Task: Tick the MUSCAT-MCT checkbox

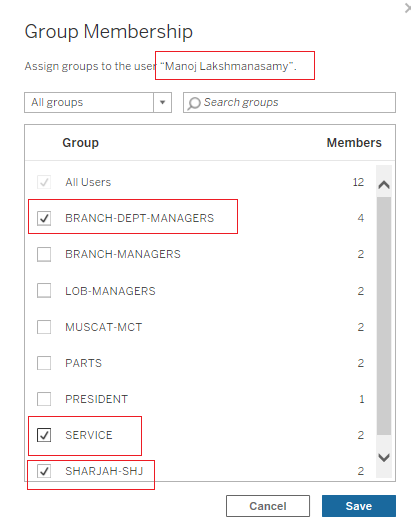Action: (x=44, y=327)
